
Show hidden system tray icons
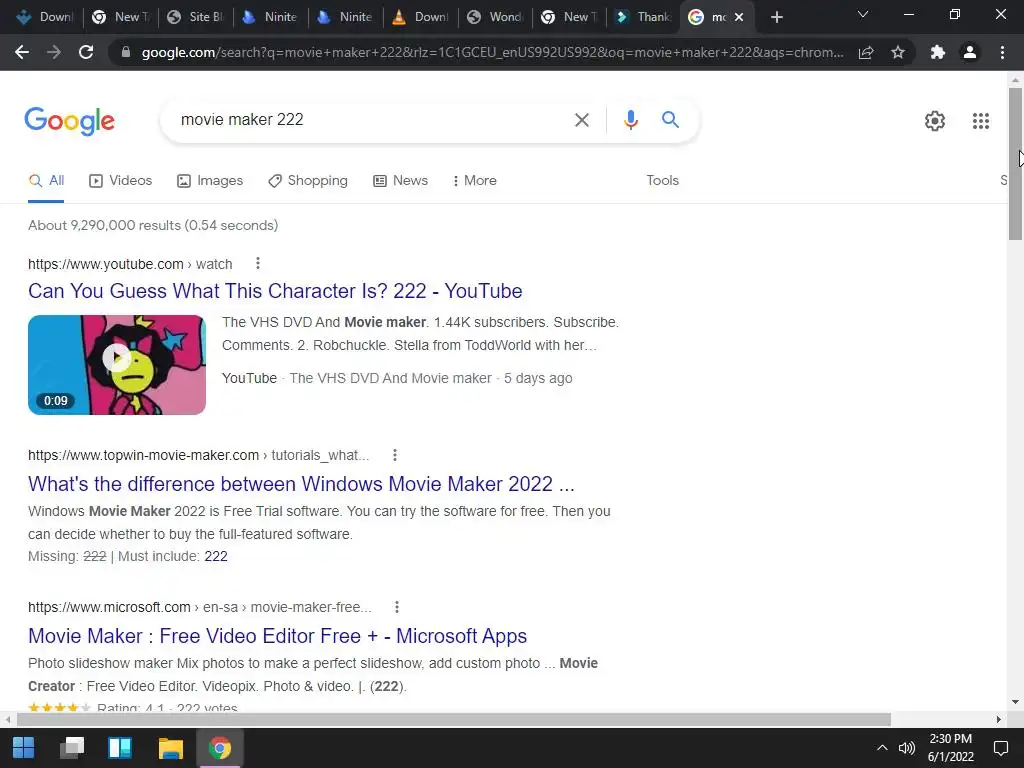(x=882, y=748)
